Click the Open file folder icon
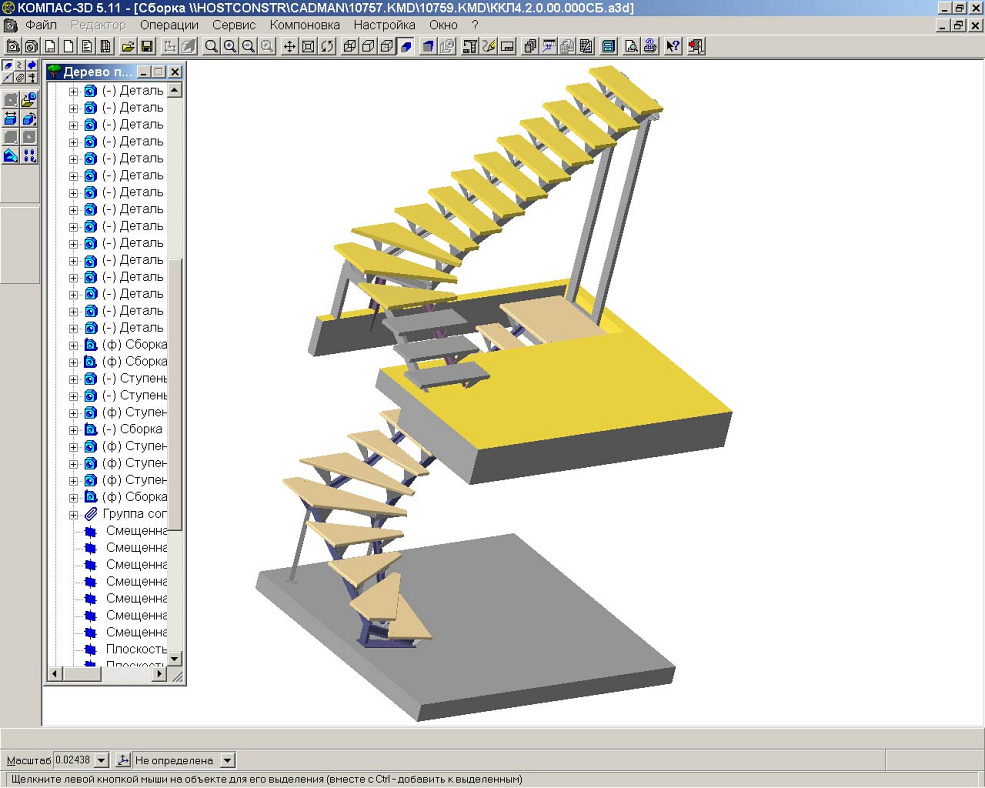985x788 pixels. tap(128, 46)
